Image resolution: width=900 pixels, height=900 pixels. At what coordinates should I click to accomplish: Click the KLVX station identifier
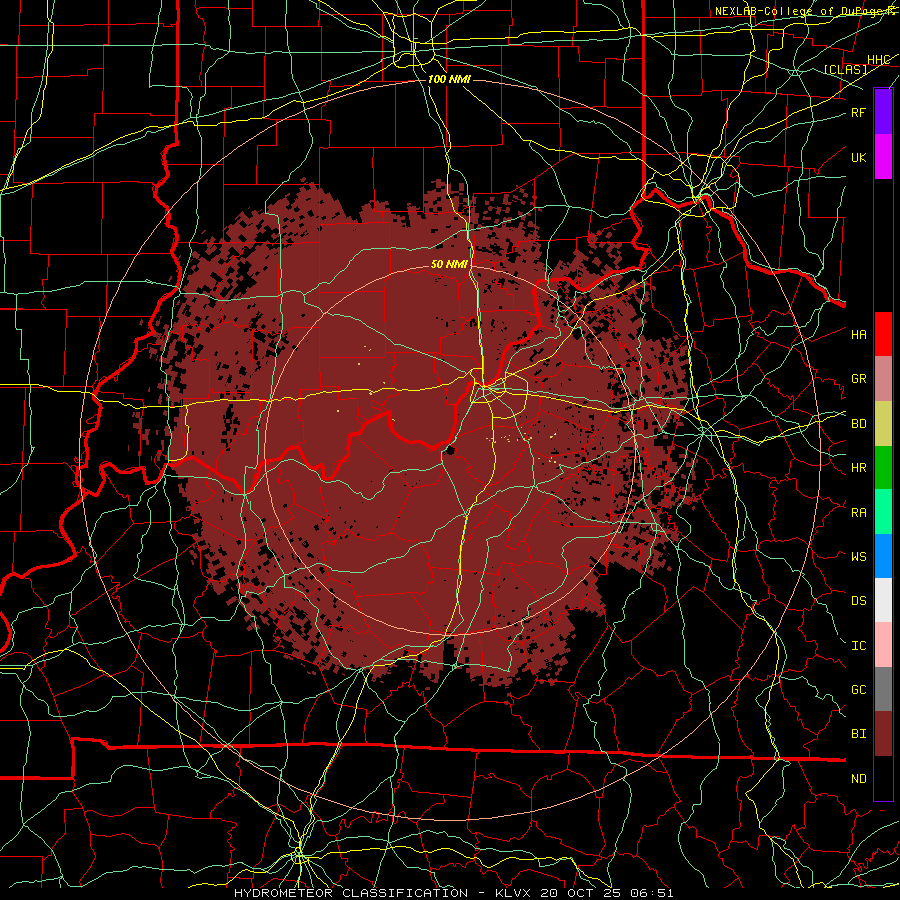[x=511, y=893]
